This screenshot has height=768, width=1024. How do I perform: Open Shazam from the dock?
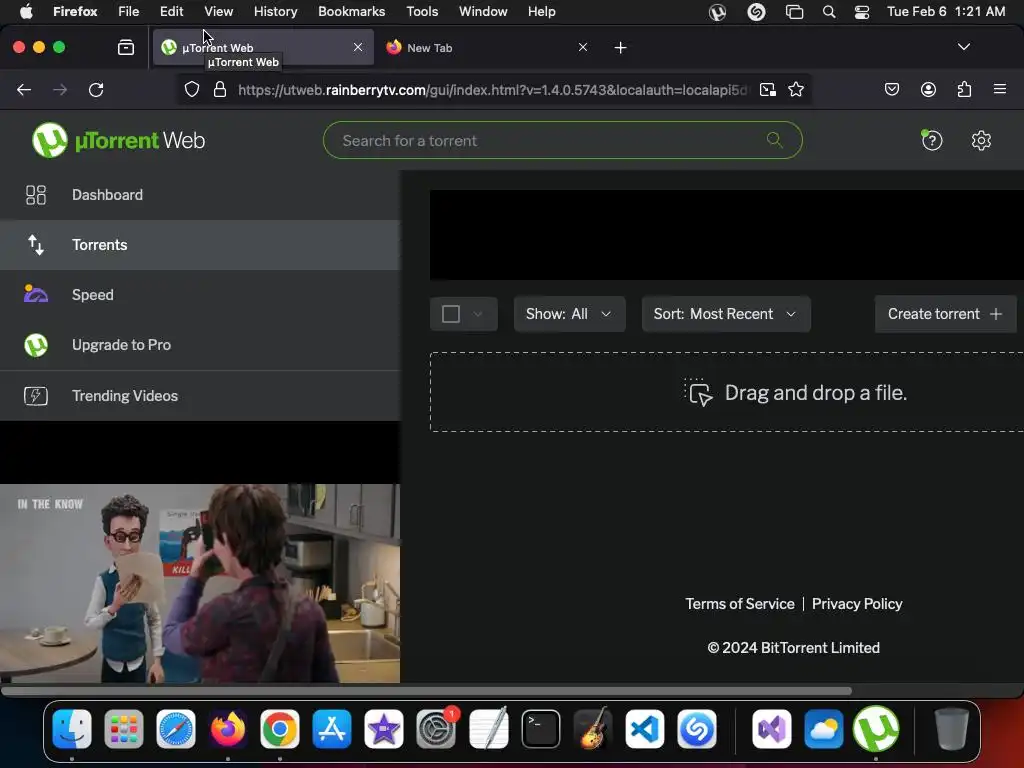697,728
